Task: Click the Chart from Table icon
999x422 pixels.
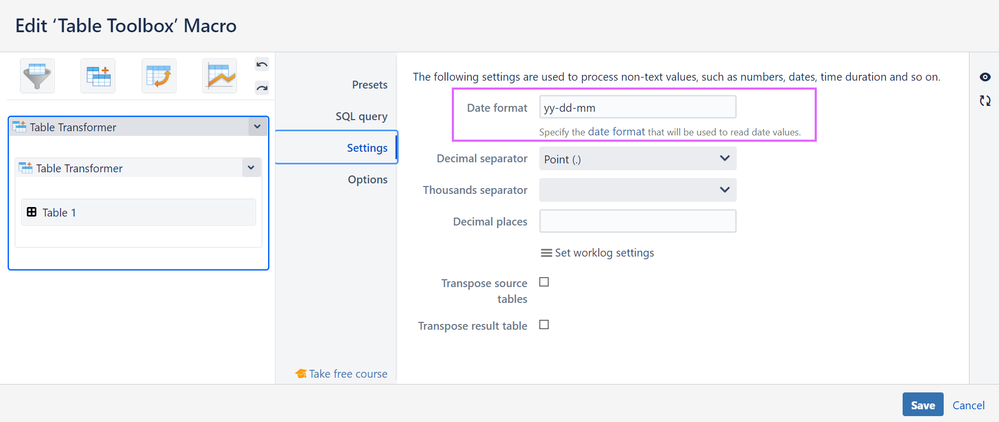Action: point(219,75)
